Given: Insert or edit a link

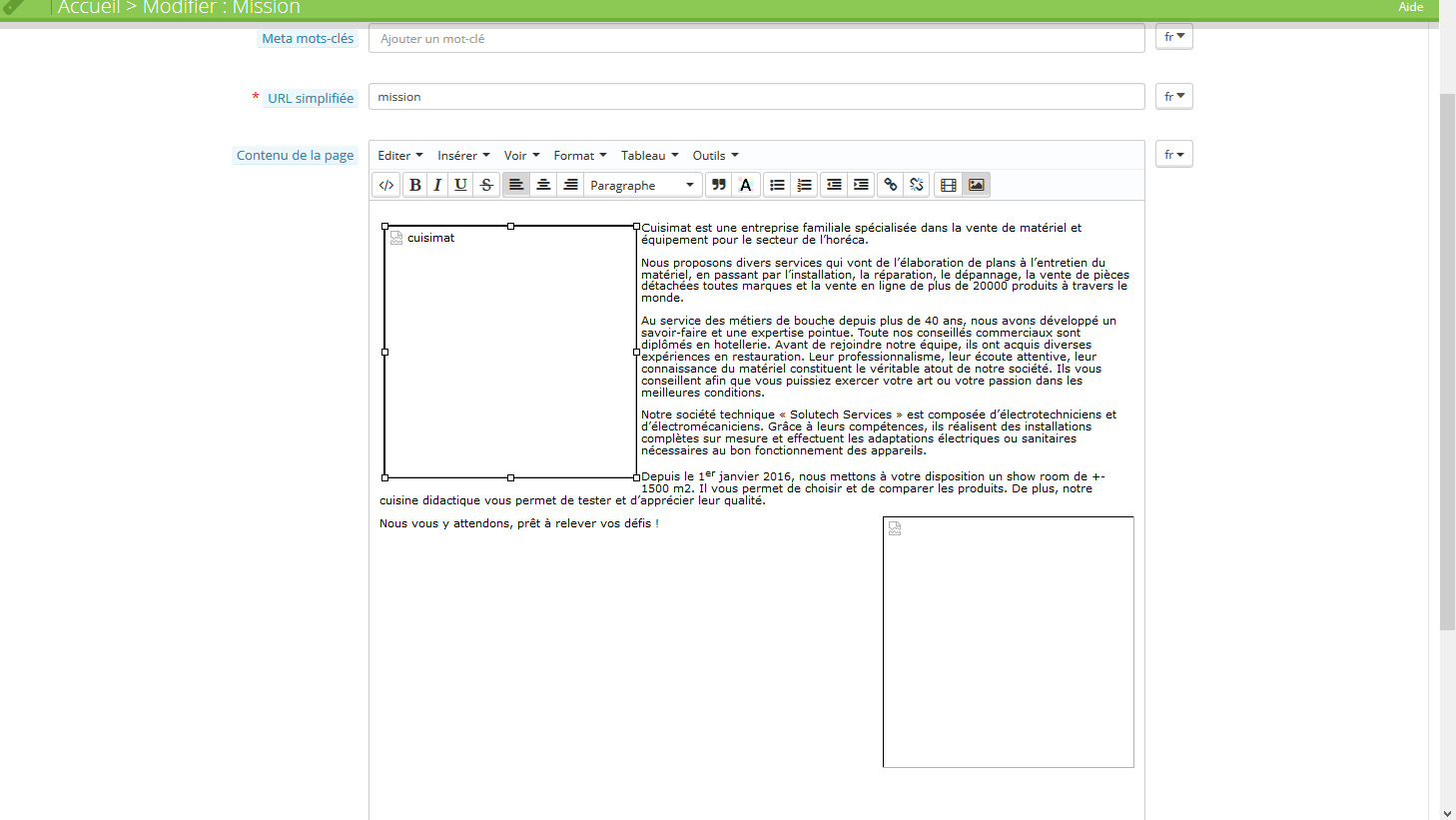Looking at the screenshot, I should point(890,185).
